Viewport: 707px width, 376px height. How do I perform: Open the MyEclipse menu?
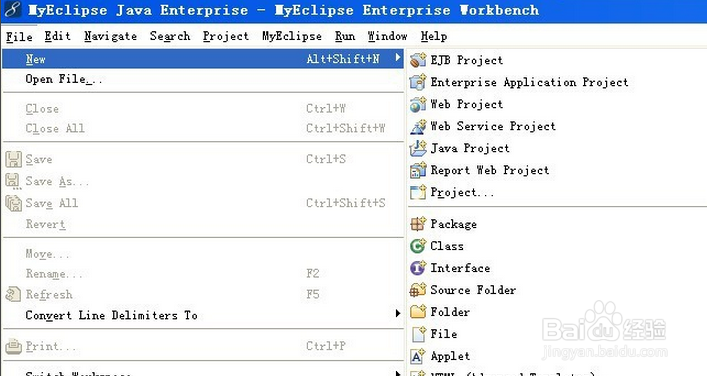click(x=292, y=36)
